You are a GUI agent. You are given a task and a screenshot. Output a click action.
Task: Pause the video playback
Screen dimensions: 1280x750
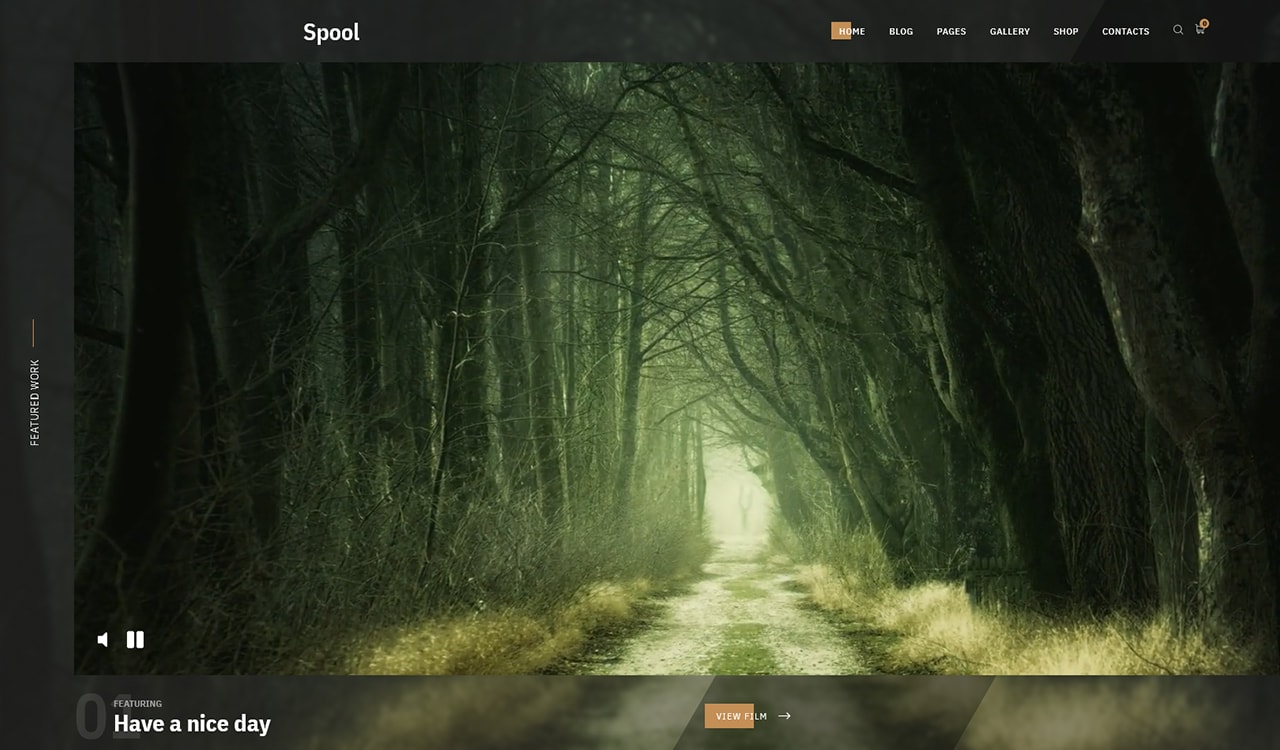(135, 639)
